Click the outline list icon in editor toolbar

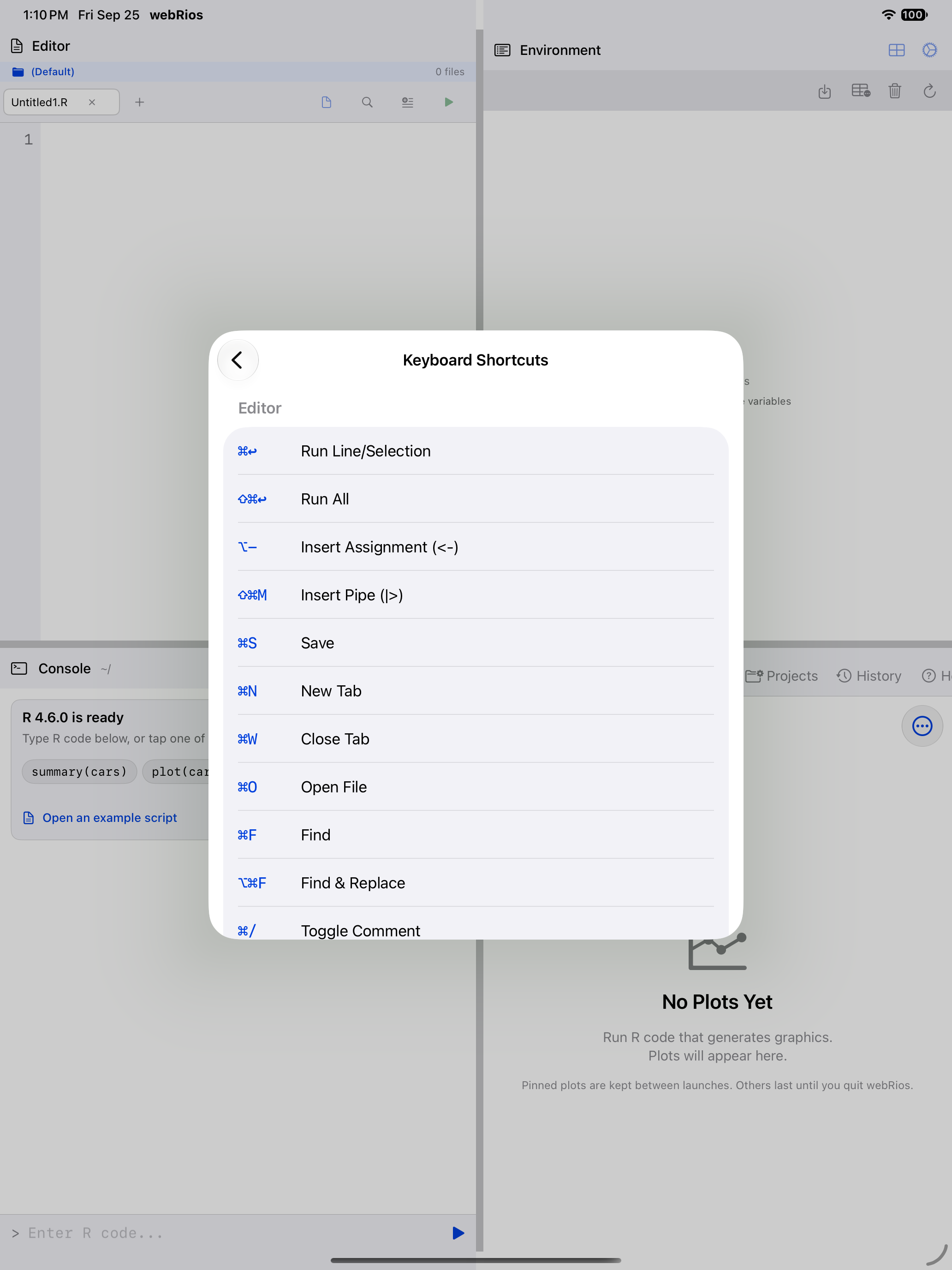point(407,102)
